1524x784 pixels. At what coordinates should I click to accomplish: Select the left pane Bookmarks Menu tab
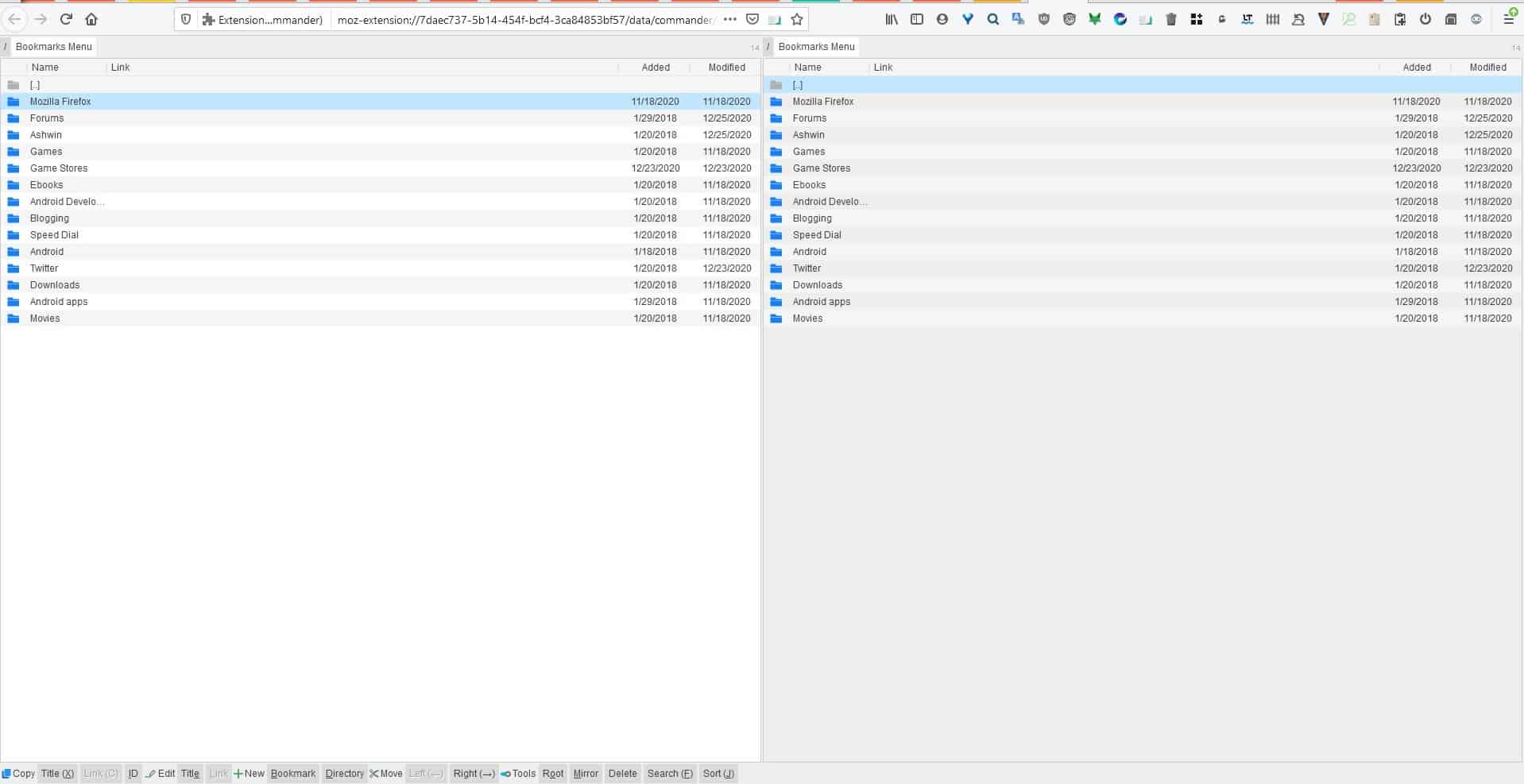point(52,46)
